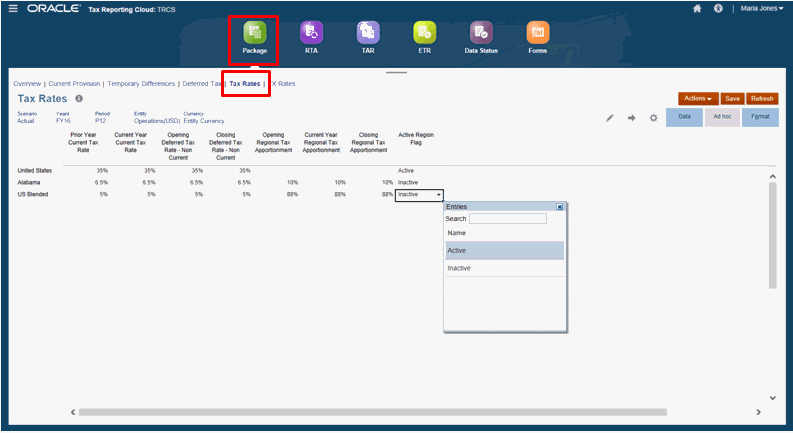This screenshot has width=793, height=433.
Task: Open the hamburger navigator menu
Action: [x=13, y=9]
